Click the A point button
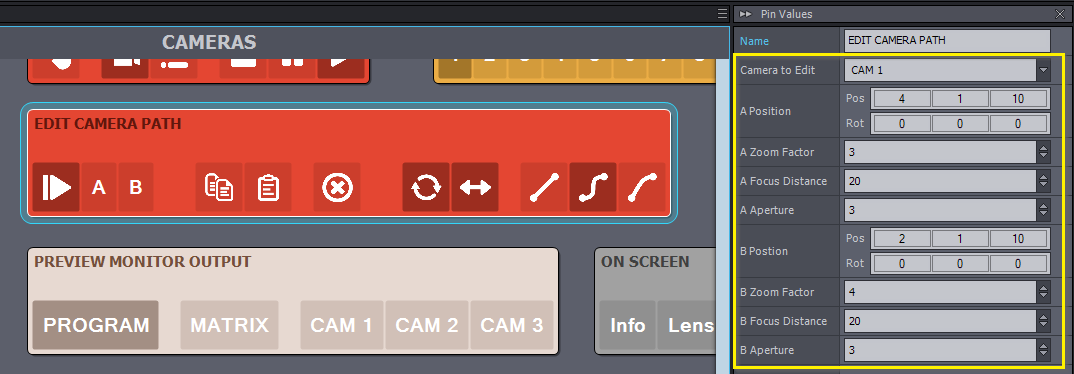 [x=99, y=187]
